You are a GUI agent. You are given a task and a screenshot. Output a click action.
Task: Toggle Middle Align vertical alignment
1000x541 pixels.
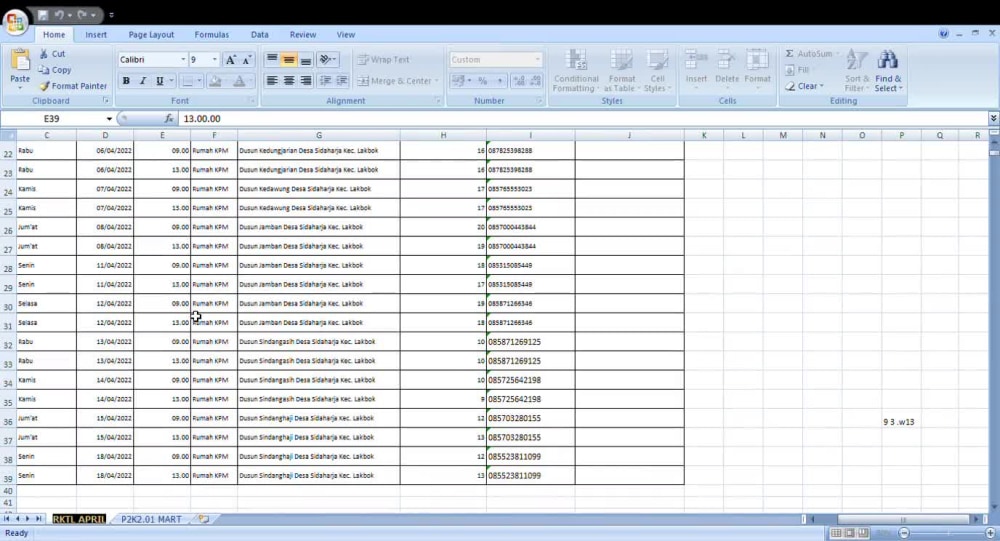[x=289, y=59]
